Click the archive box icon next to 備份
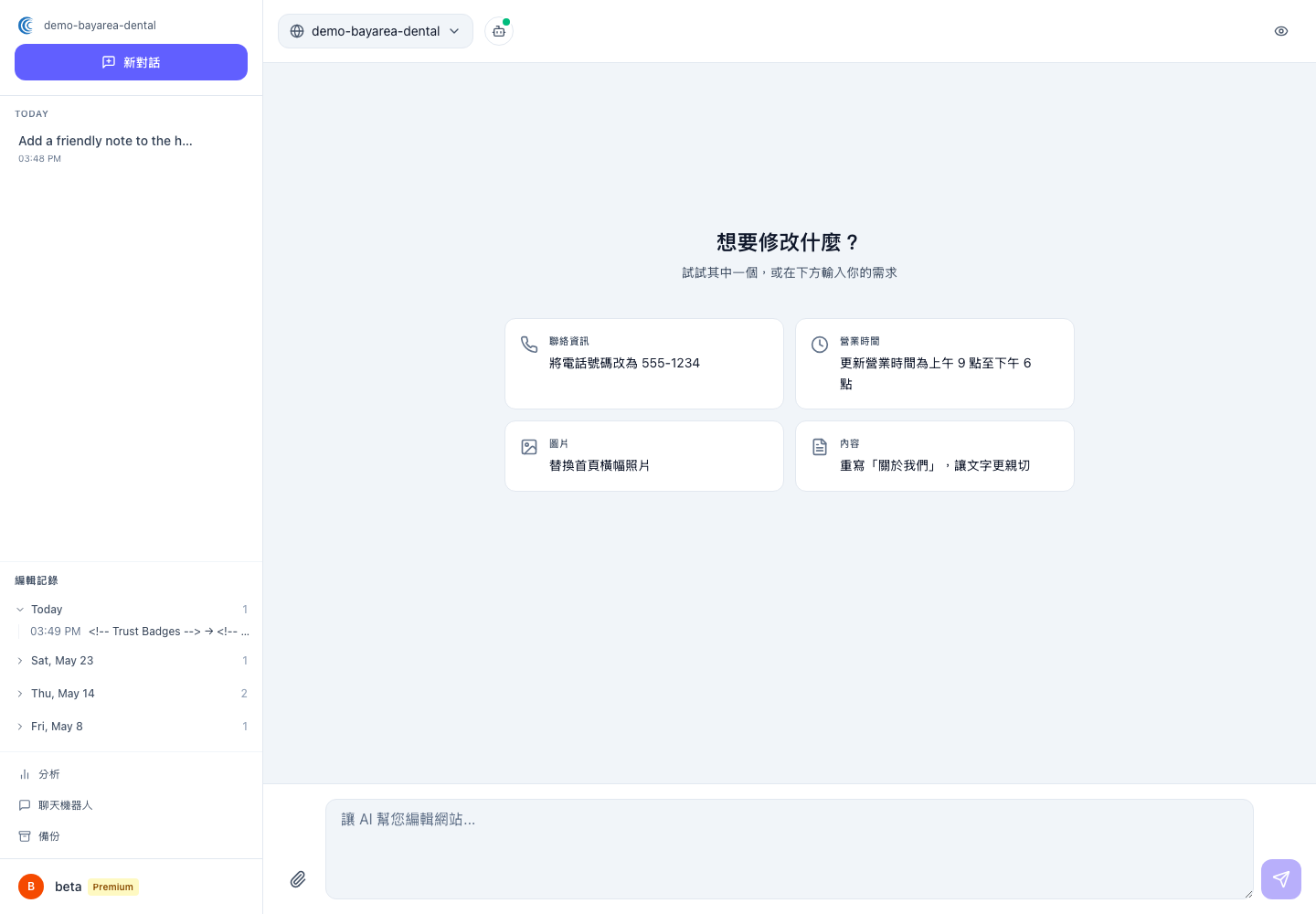This screenshot has height=914, width=1316. pos(25,836)
